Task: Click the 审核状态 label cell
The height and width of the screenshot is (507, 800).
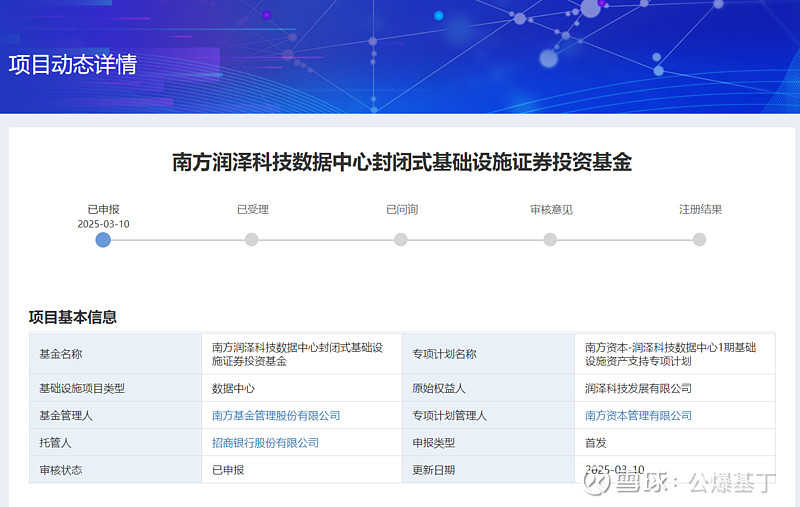Action: 115,470
